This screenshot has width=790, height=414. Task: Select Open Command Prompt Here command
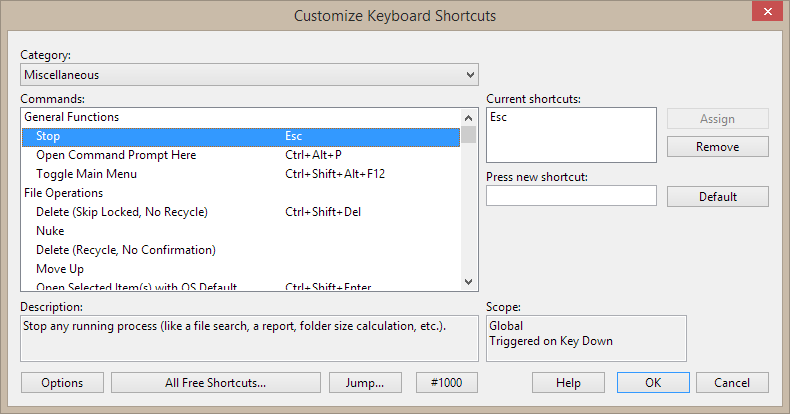point(116,155)
